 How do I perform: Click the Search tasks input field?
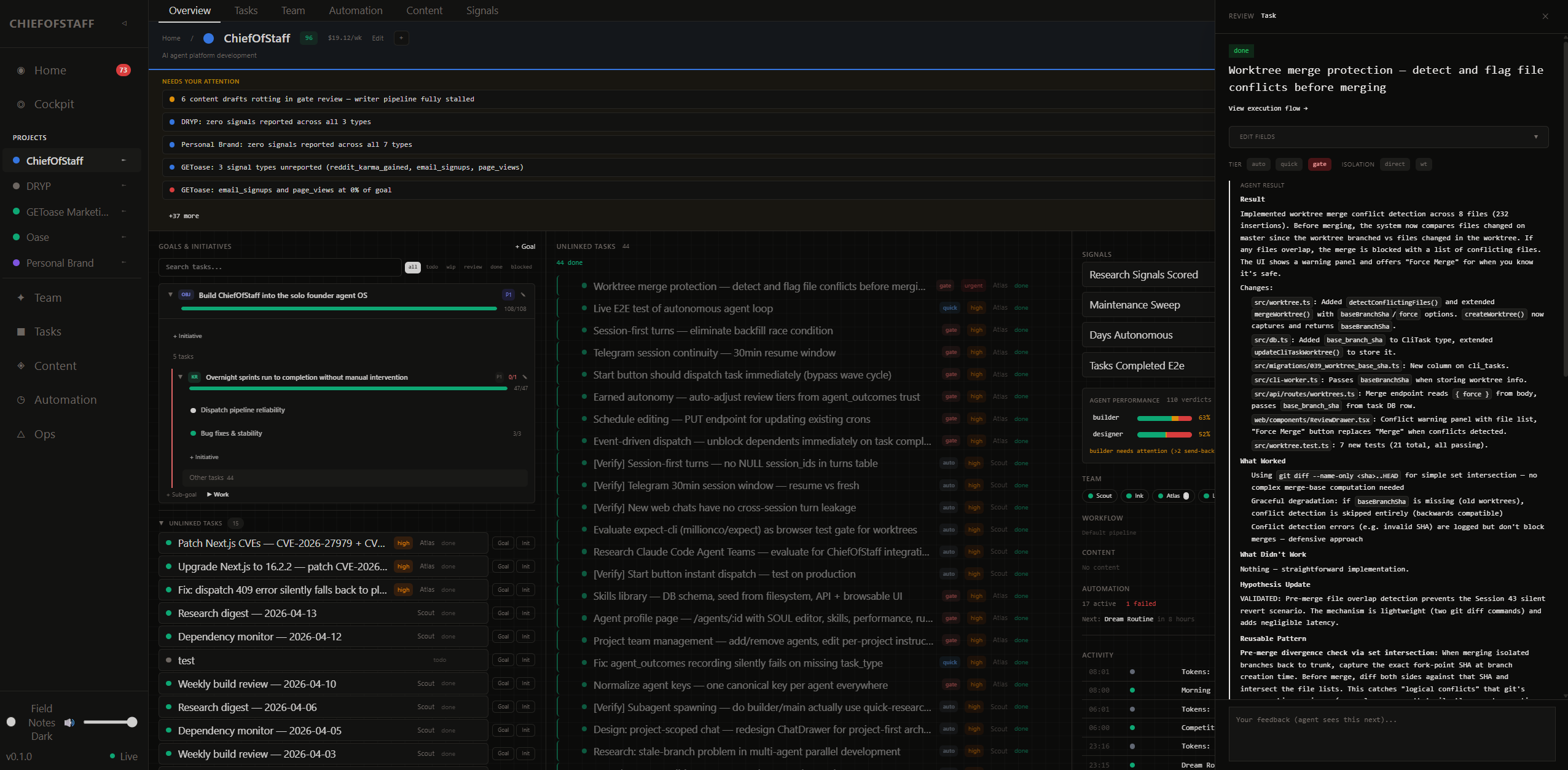click(280, 267)
